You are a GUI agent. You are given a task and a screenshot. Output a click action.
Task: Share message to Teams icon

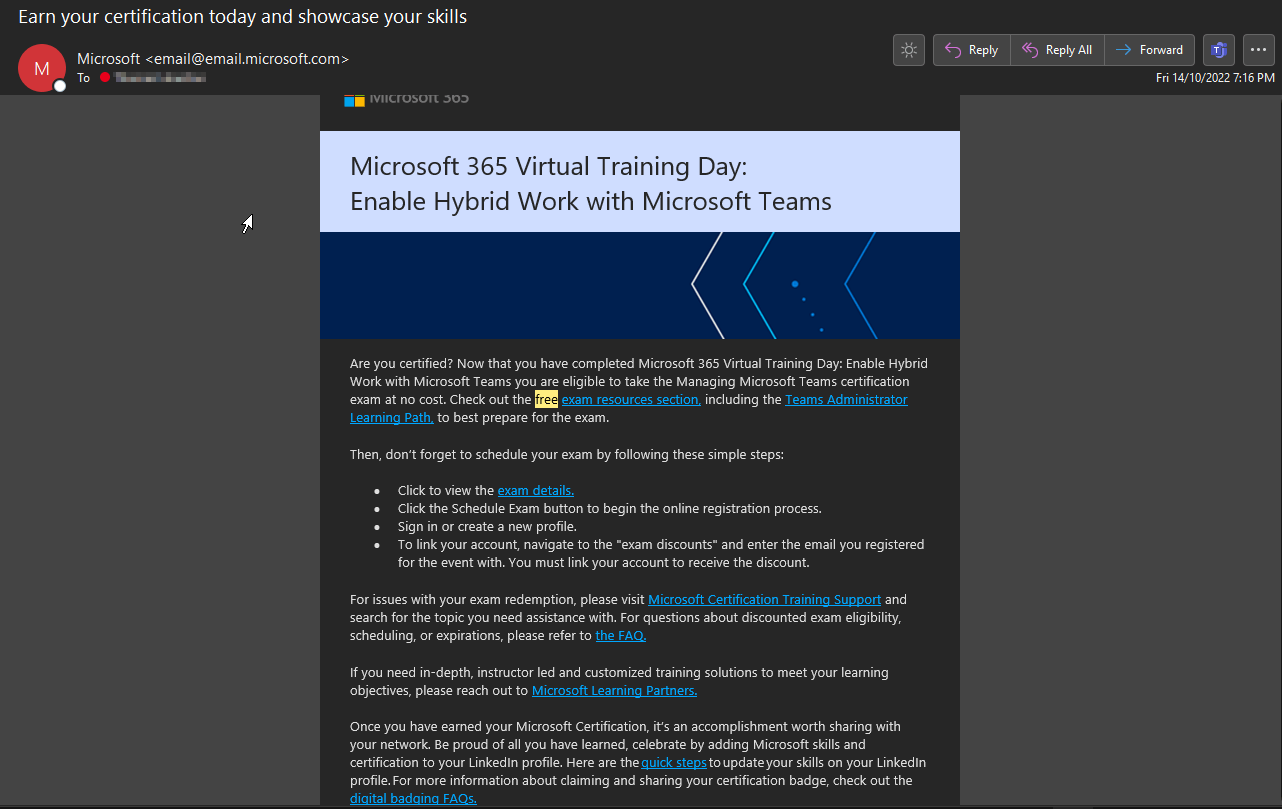tap(1219, 50)
